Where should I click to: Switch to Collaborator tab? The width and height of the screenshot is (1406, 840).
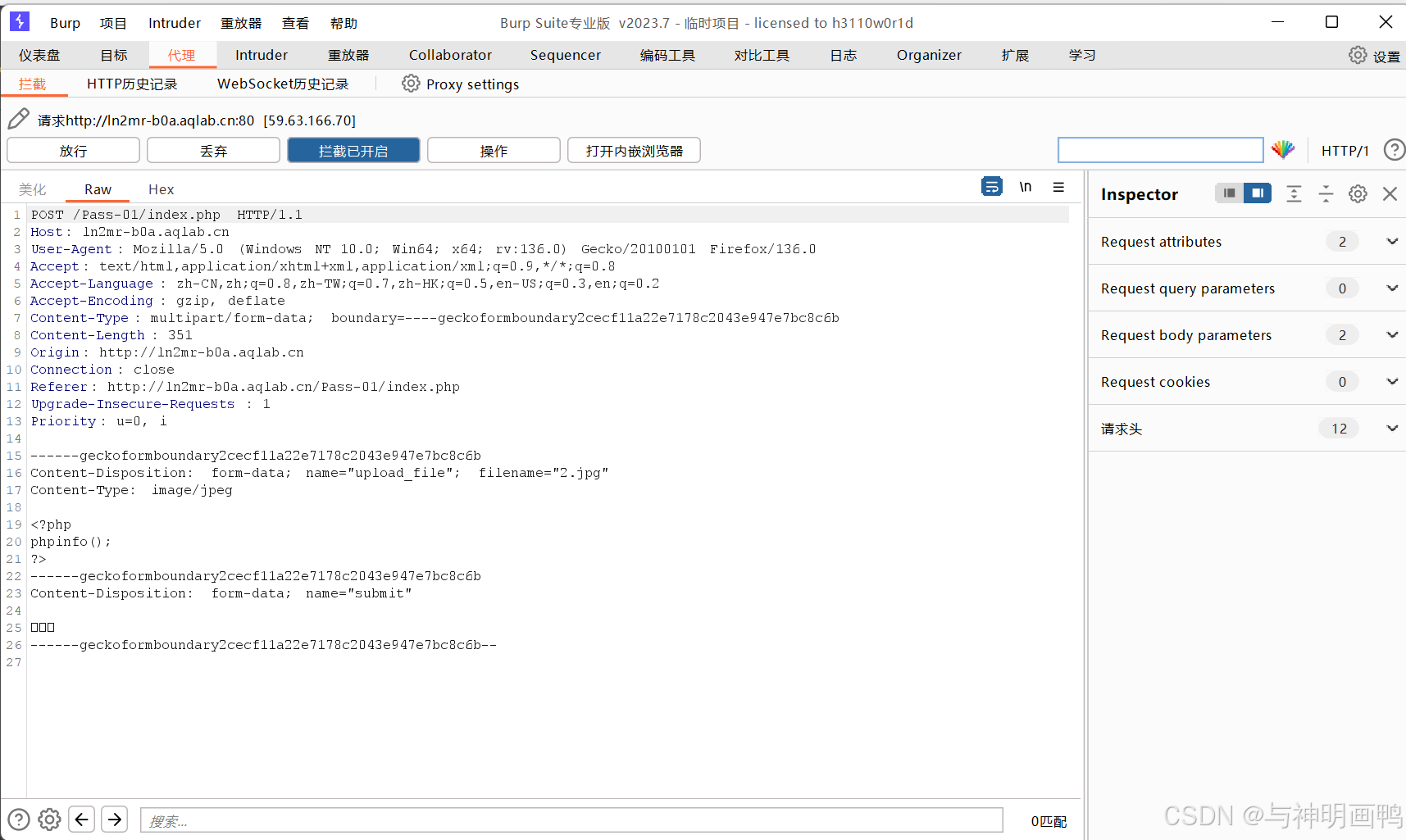coord(450,55)
